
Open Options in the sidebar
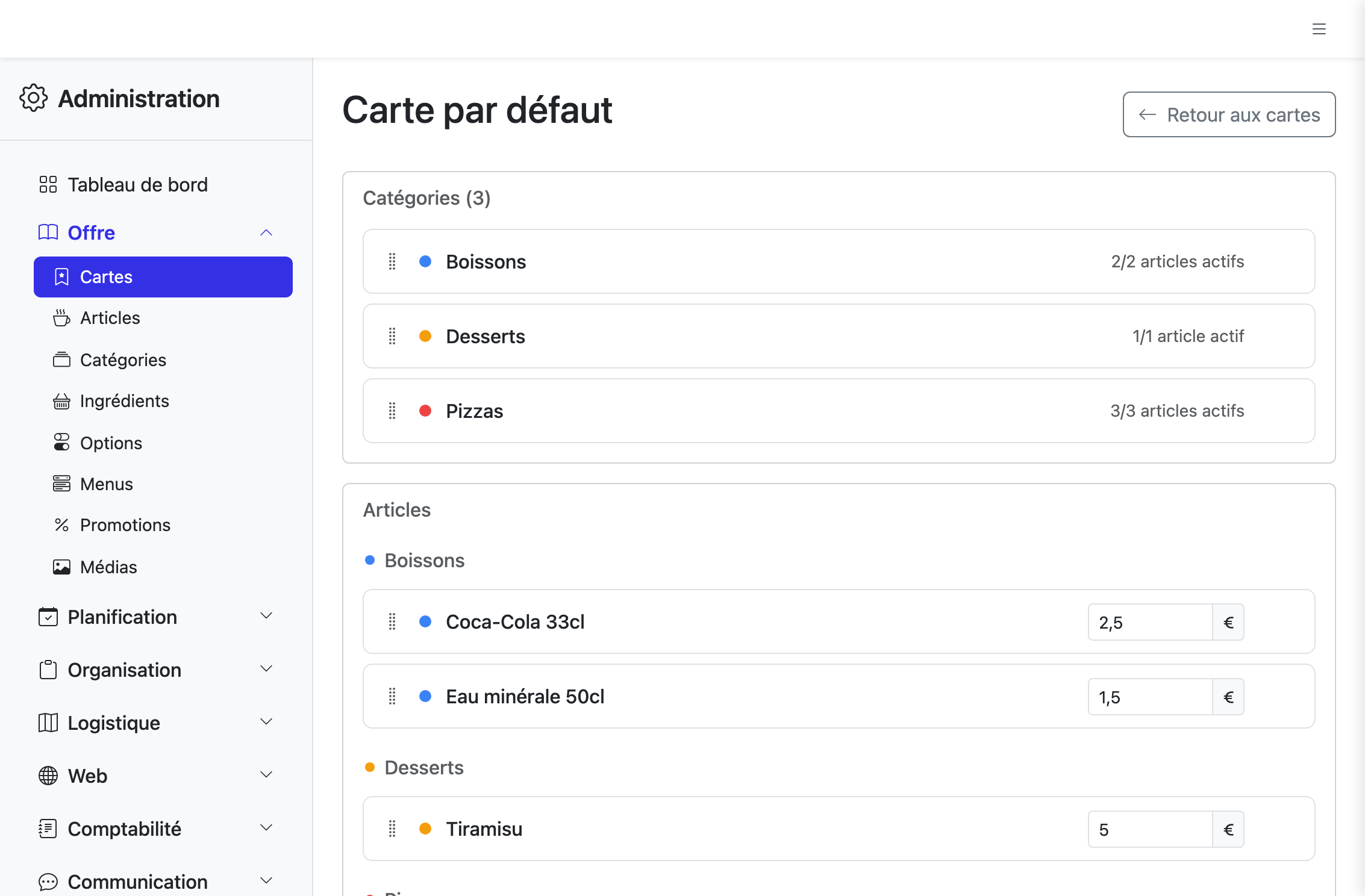click(x=163, y=443)
